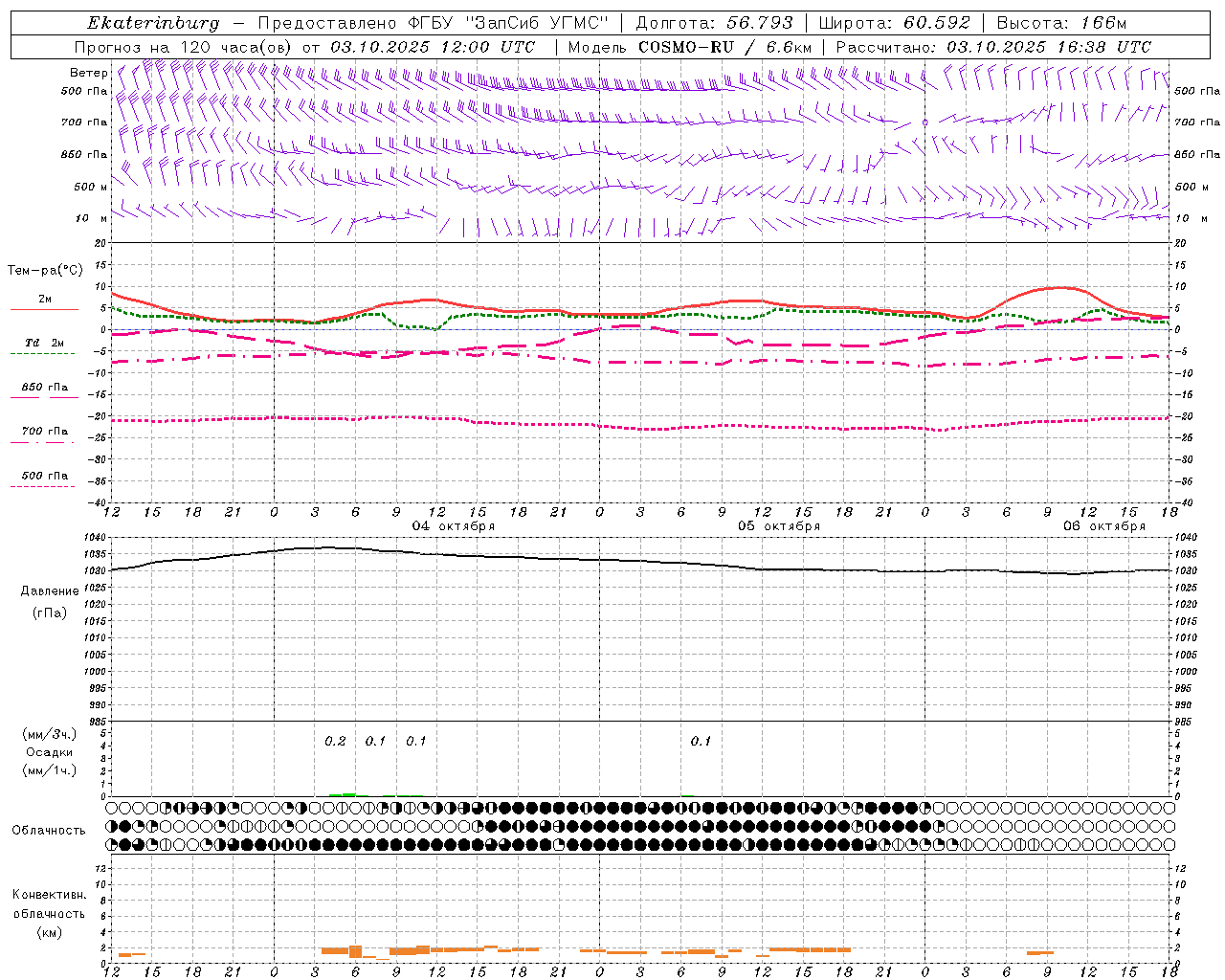Click the Ekaterinburg station title
The image size is (1225, 980).
click(153, 23)
